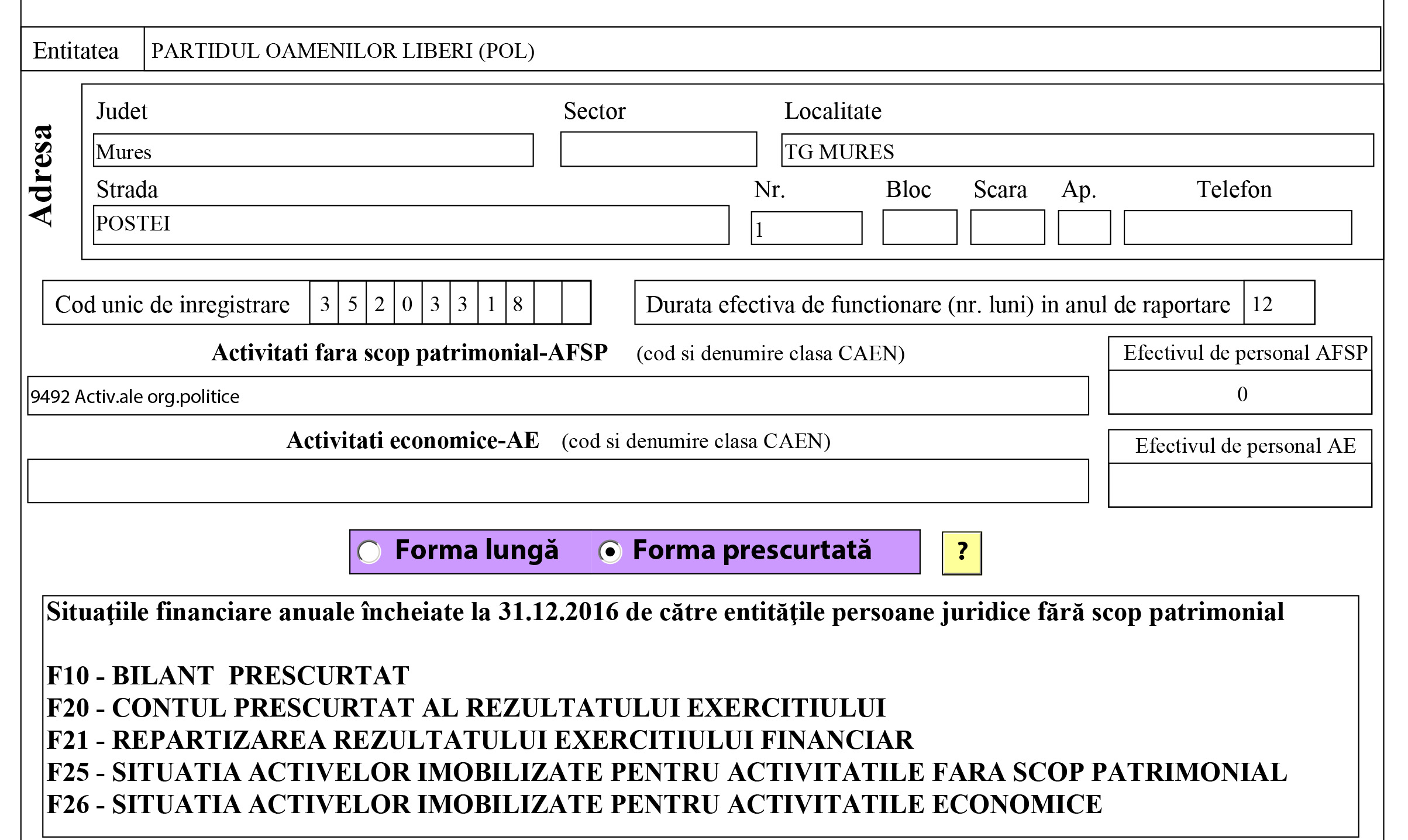Click the Durata efectiva months field showing 12

tap(1278, 303)
